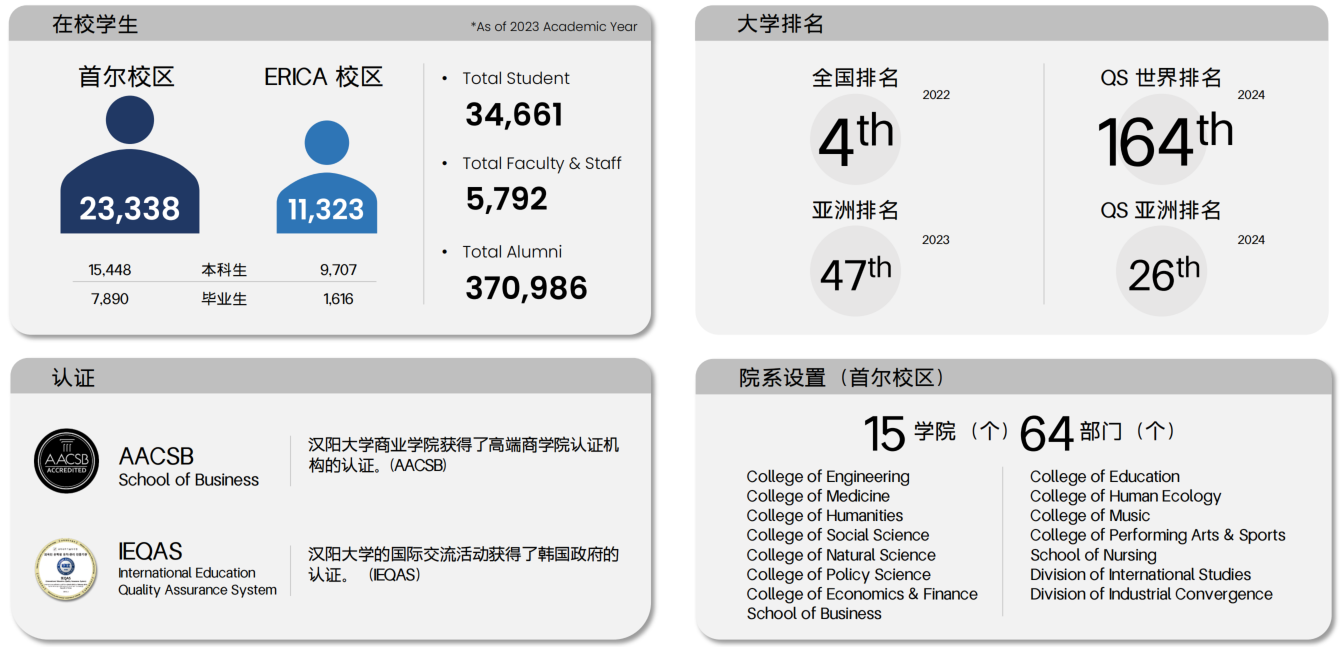Select "School of Business" in the college list
The width and height of the screenshot is (1343, 647).
pyautogui.click(x=814, y=614)
